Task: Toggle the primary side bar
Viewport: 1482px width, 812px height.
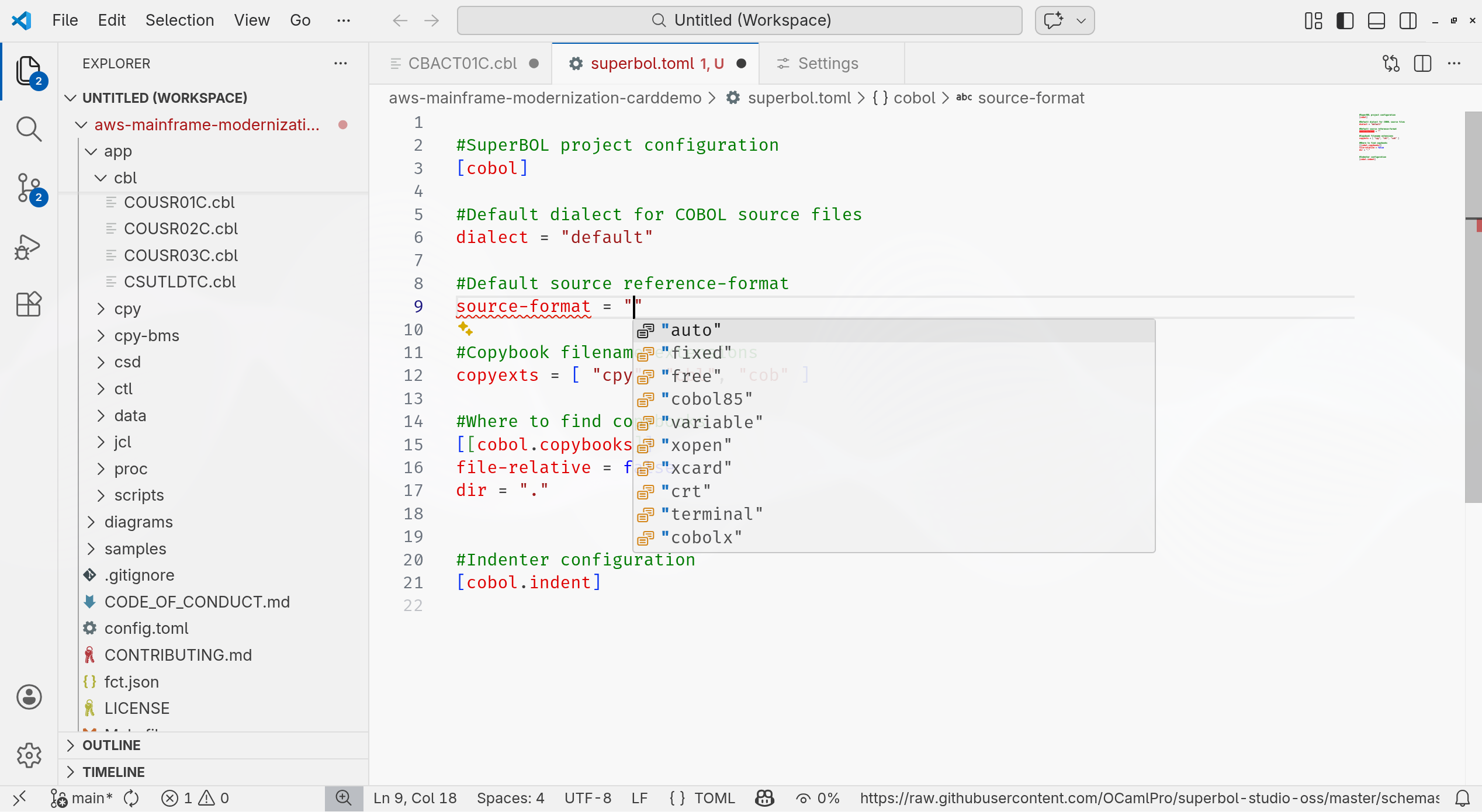Action: coord(1345,20)
